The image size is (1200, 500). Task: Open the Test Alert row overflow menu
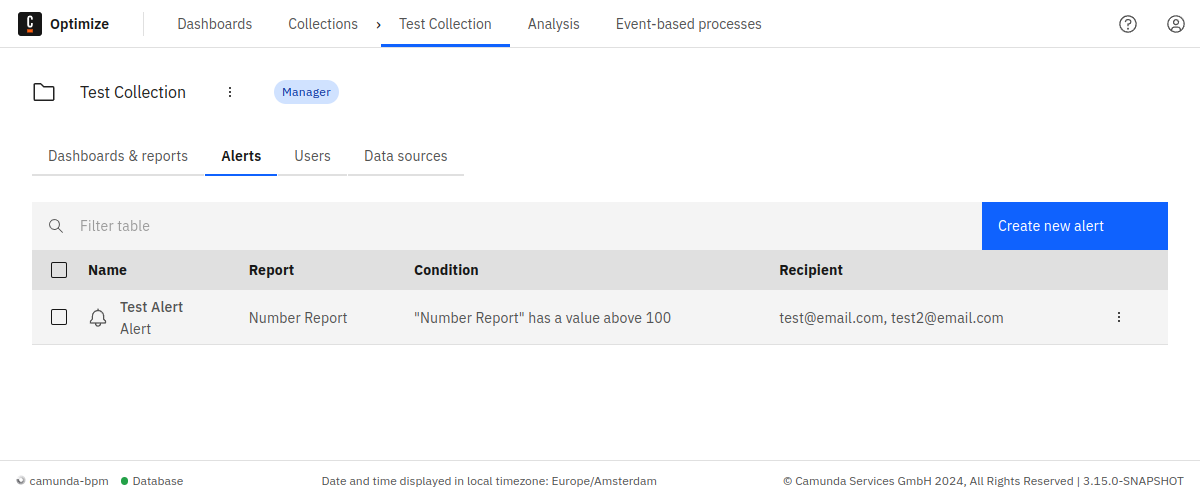(1119, 317)
